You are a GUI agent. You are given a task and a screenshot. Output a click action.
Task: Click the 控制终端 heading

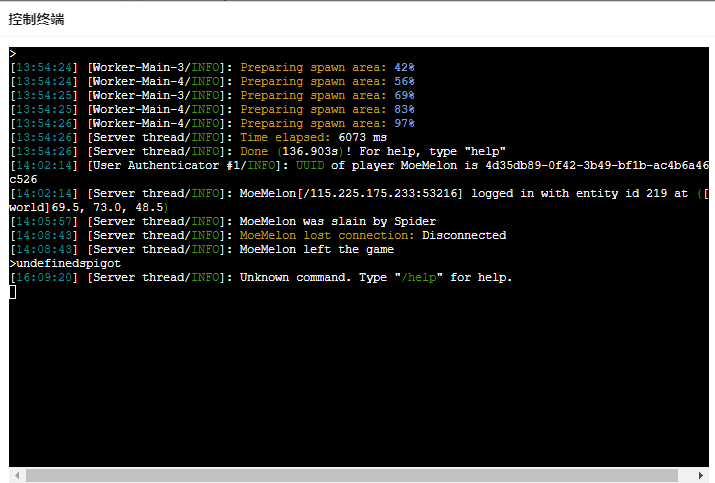click(x=36, y=19)
